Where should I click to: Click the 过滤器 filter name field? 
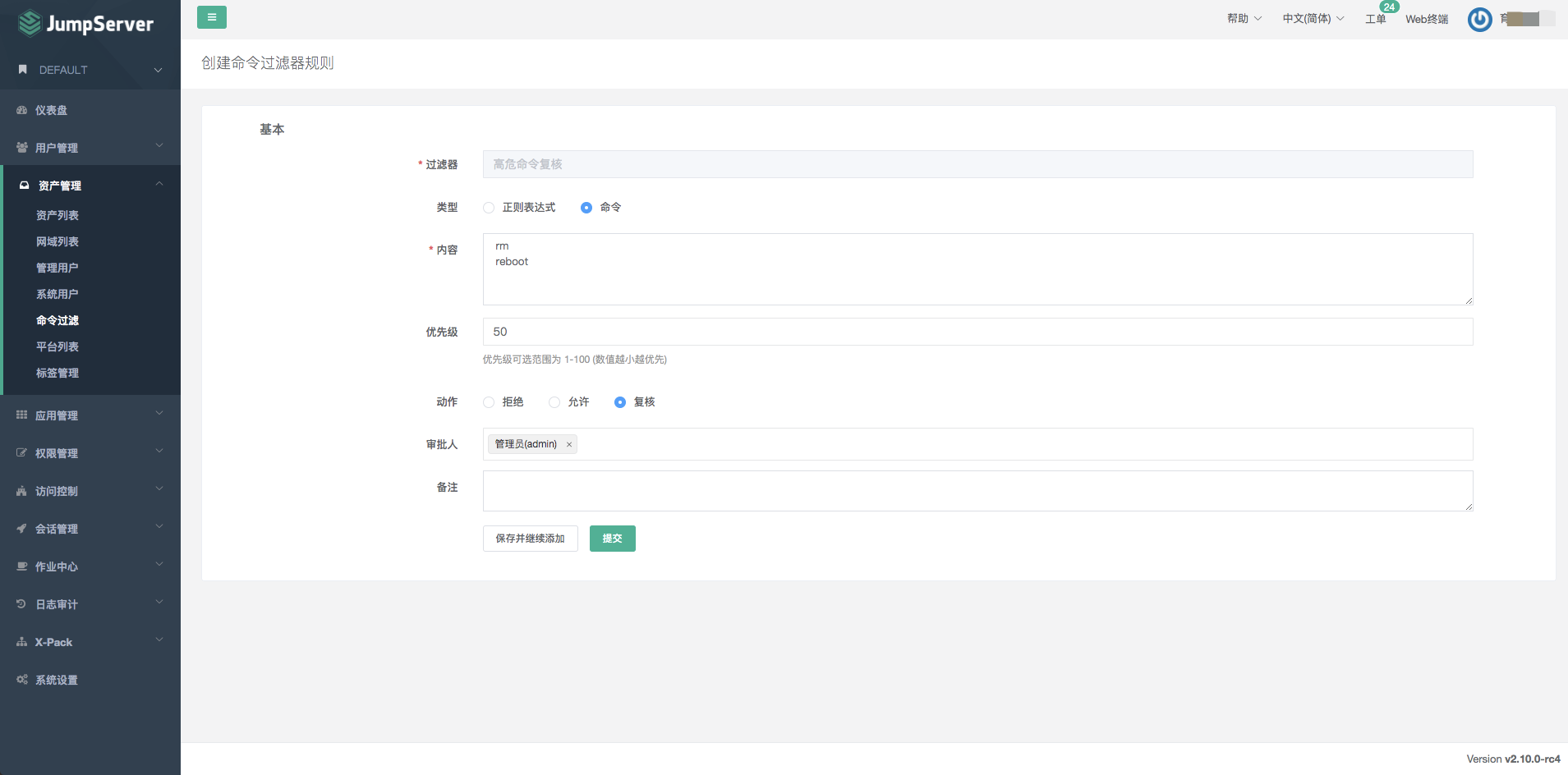(978, 164)
